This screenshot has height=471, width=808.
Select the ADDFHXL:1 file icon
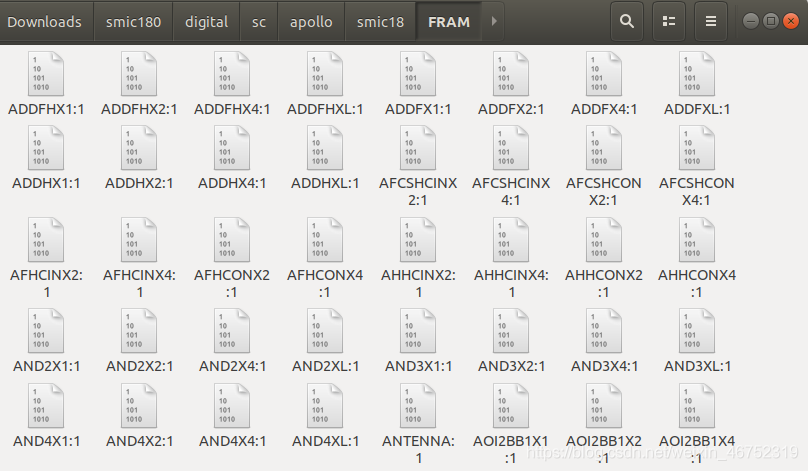click(x=325, y=74)
